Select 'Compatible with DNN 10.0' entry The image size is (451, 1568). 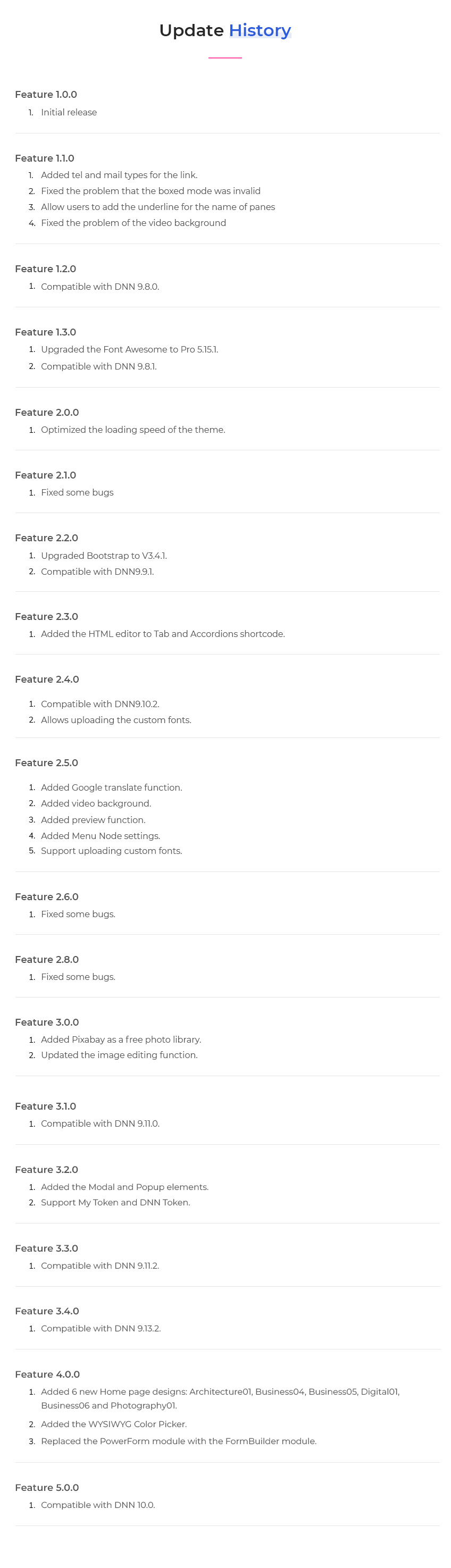[98, 1505]
